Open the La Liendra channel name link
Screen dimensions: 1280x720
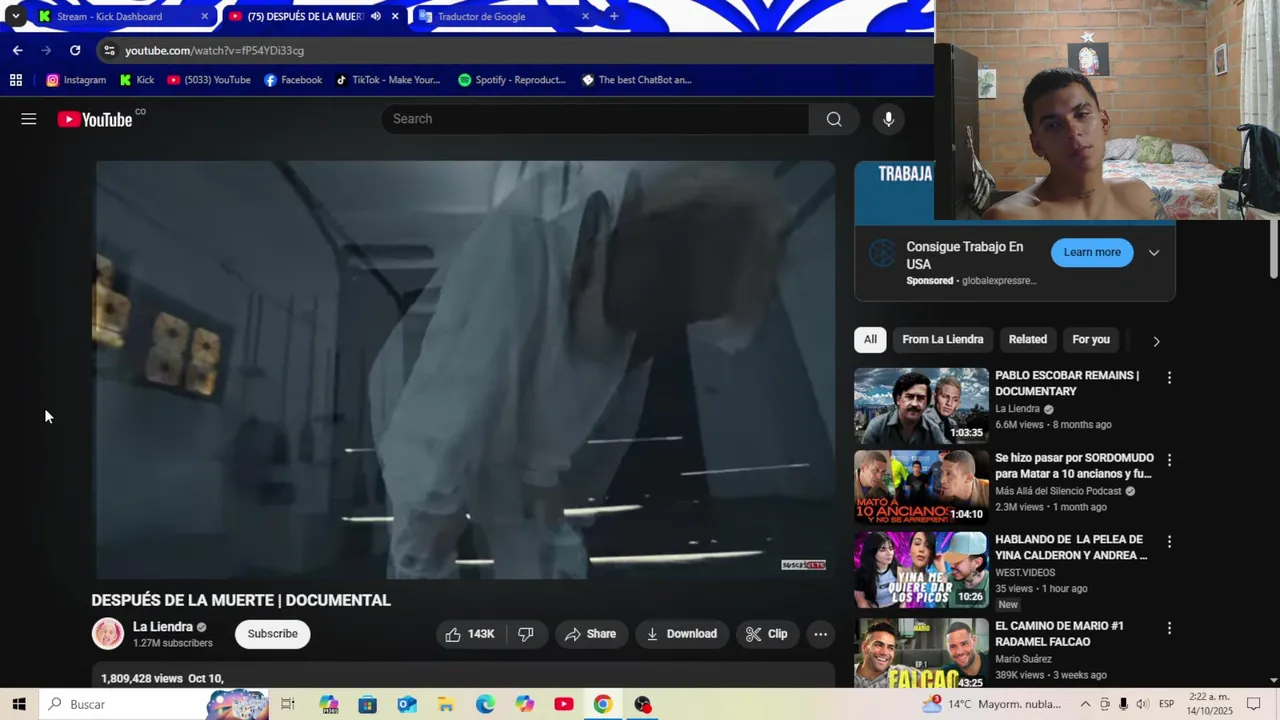pyautogui.click(x=163, y=627)
